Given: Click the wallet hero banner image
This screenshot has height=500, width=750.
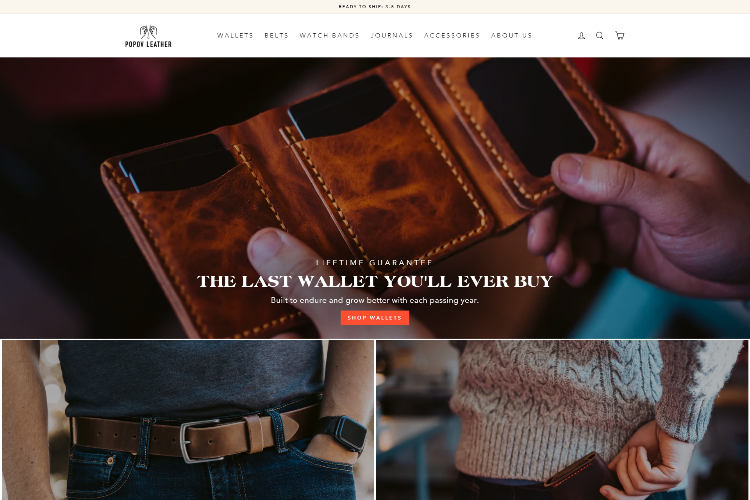Looking at the screenshot, I should point(375,198).
